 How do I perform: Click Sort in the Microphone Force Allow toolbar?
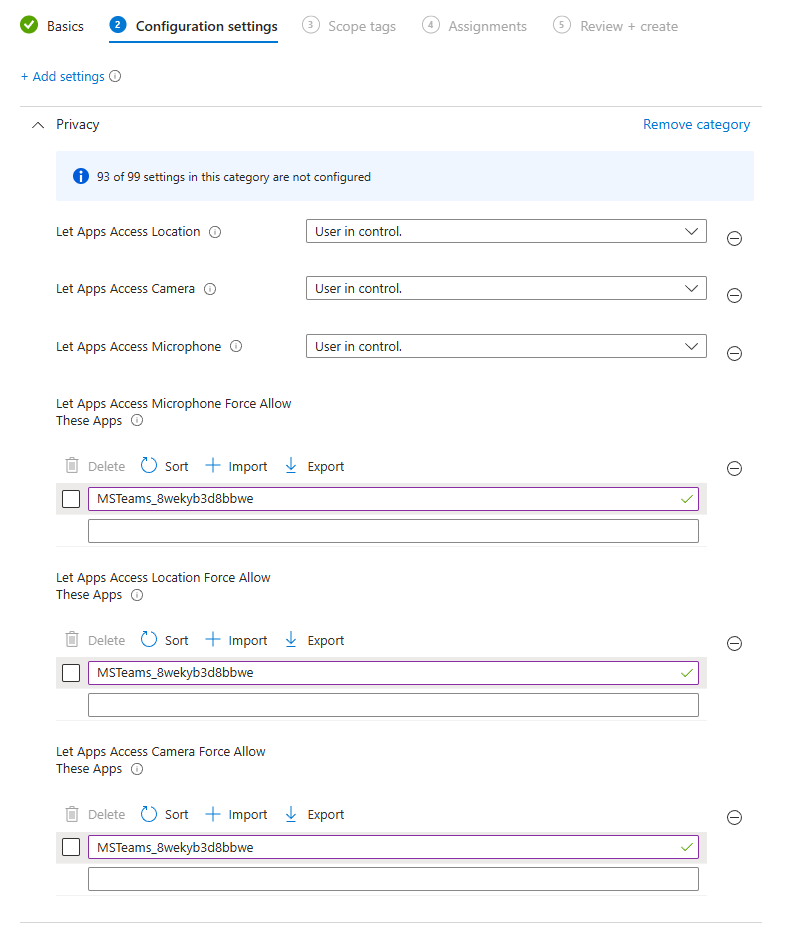tap(165, 466)
